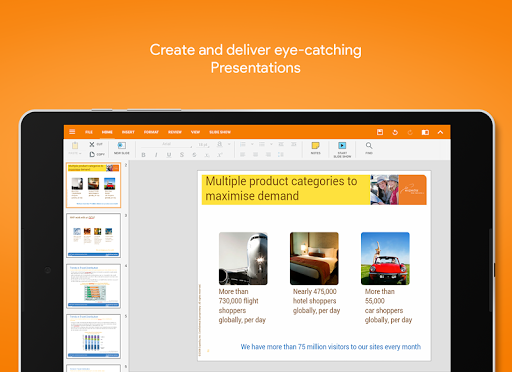Select the slide 3 thumbnail
Screen dimensions: 512x372
(94, 235)
